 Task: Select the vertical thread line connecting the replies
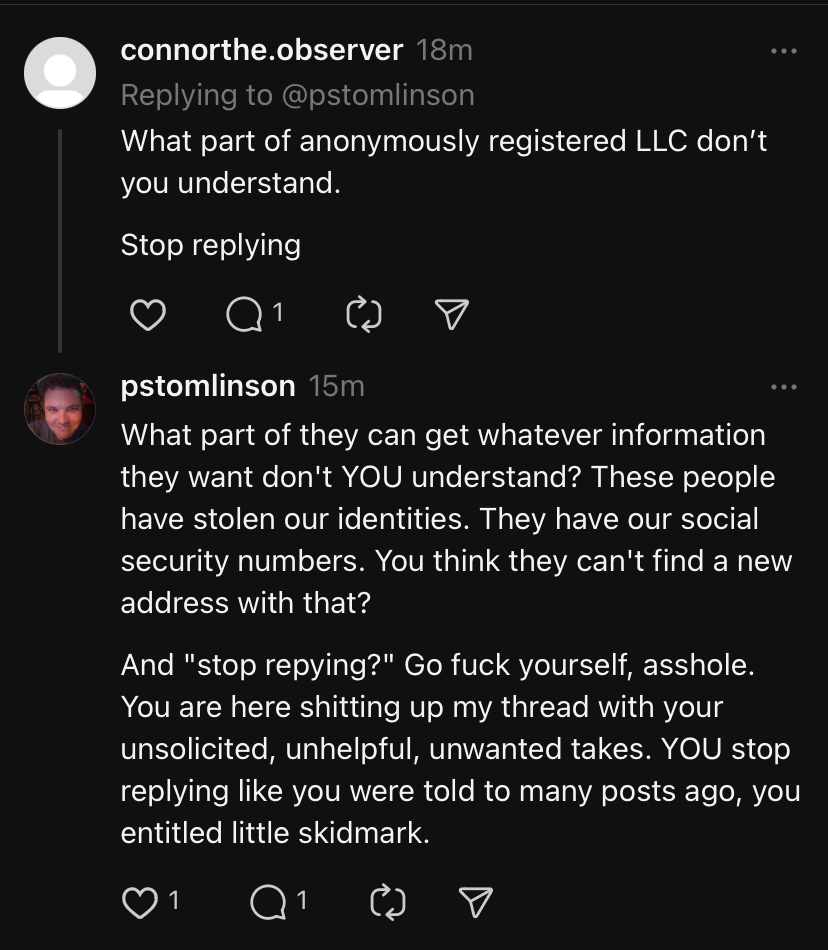pyautogui.click(x=60, y=241)
